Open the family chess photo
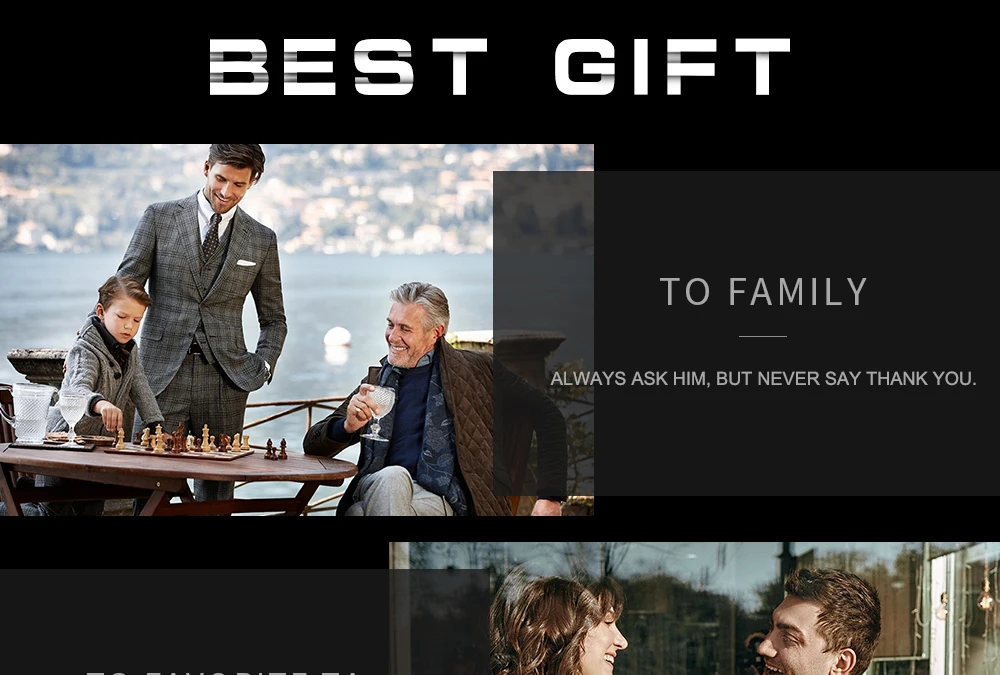 [x=297, y=330]
